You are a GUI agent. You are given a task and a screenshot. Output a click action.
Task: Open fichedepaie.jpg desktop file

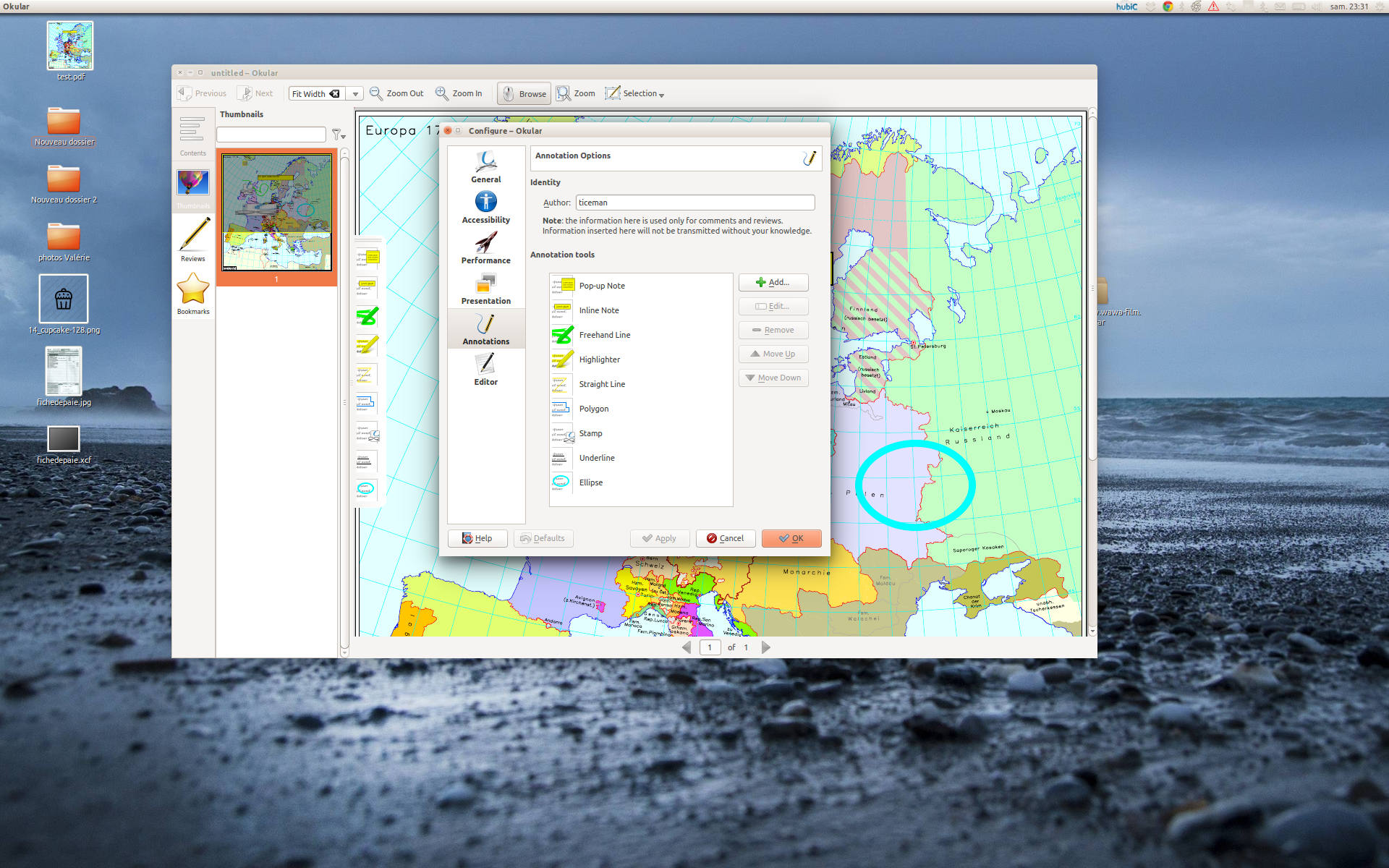coord(64,376)
